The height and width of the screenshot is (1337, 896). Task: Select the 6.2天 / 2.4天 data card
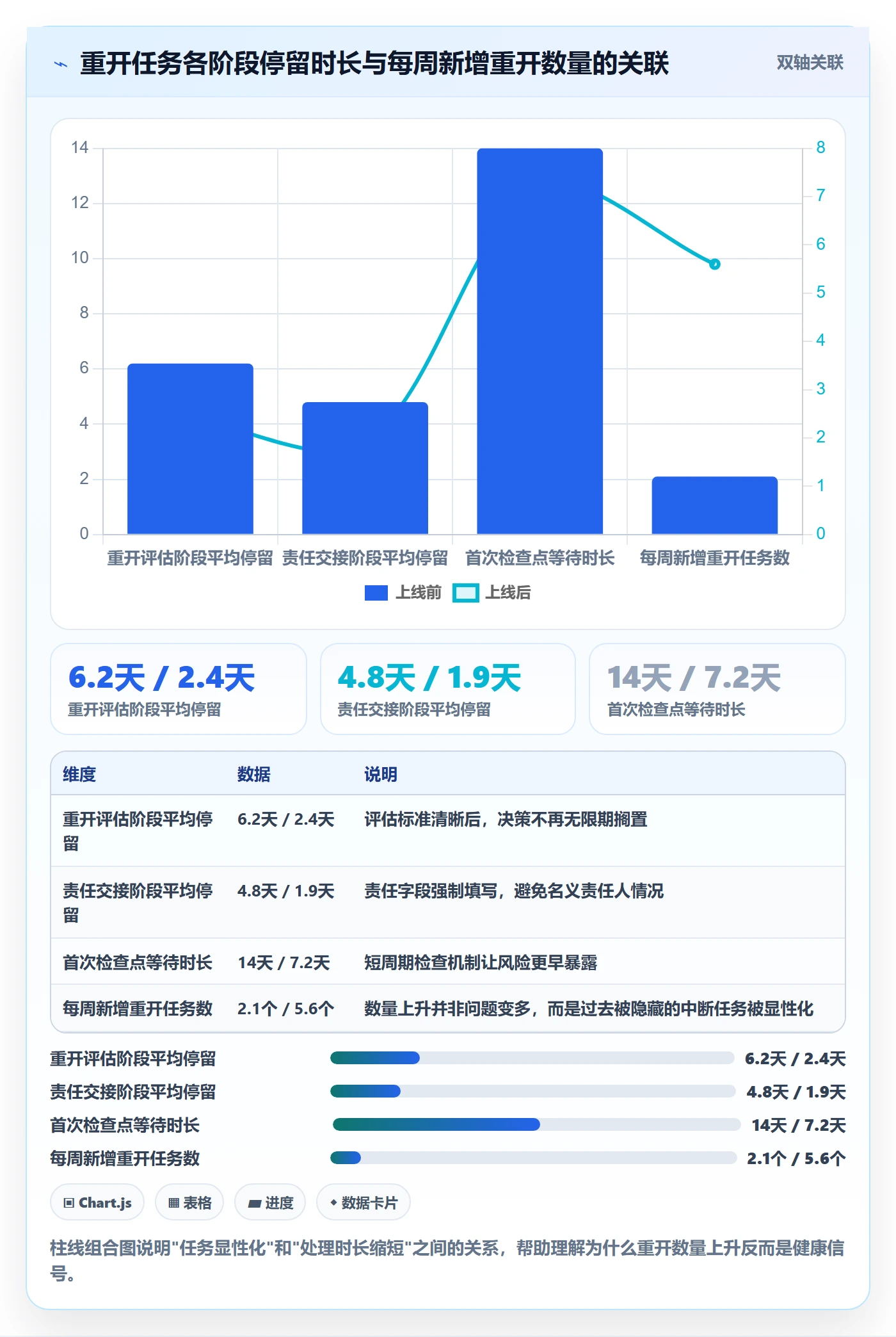click(x=179, y=689)
